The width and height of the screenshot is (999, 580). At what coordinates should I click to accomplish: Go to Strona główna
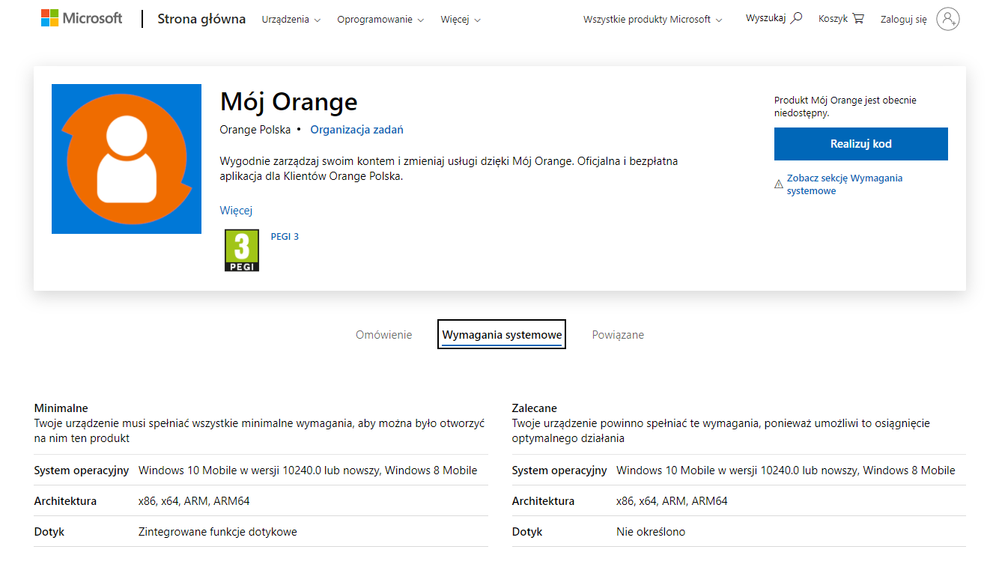coord(201,19)
